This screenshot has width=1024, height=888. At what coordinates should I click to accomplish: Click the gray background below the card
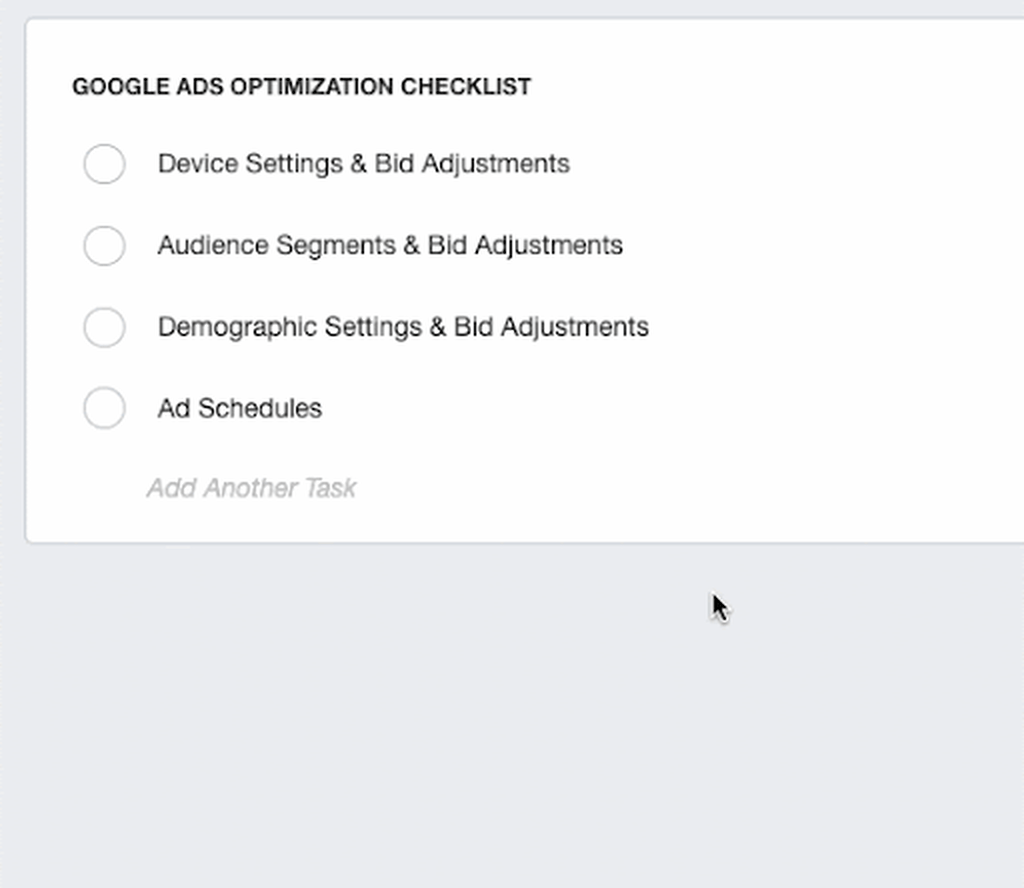(500, 700)
